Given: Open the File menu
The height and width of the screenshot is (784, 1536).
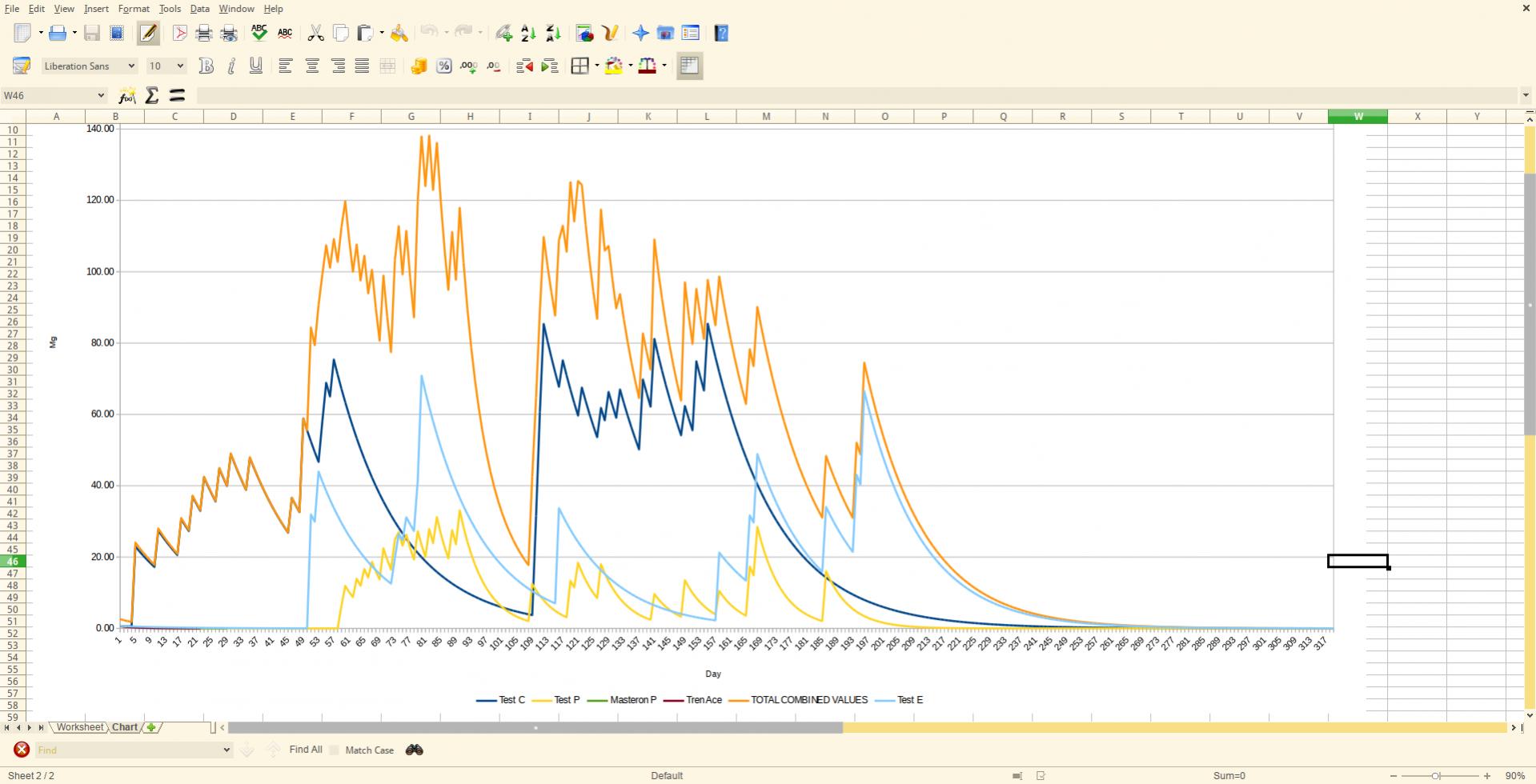Looking at the screenshot, I should pyautogui.click(x=12, y=9).
